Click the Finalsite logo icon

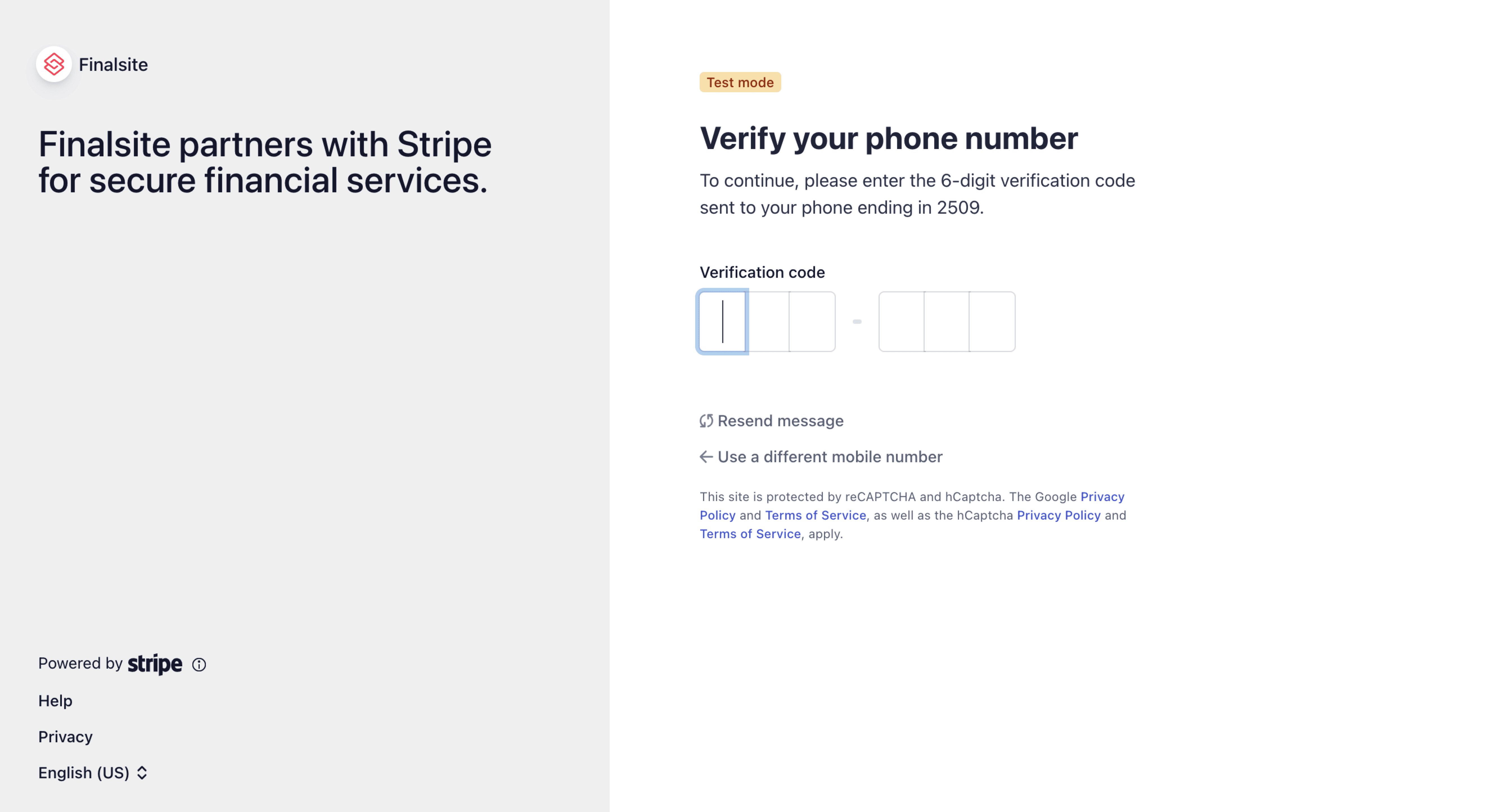(x=54, y=64)
